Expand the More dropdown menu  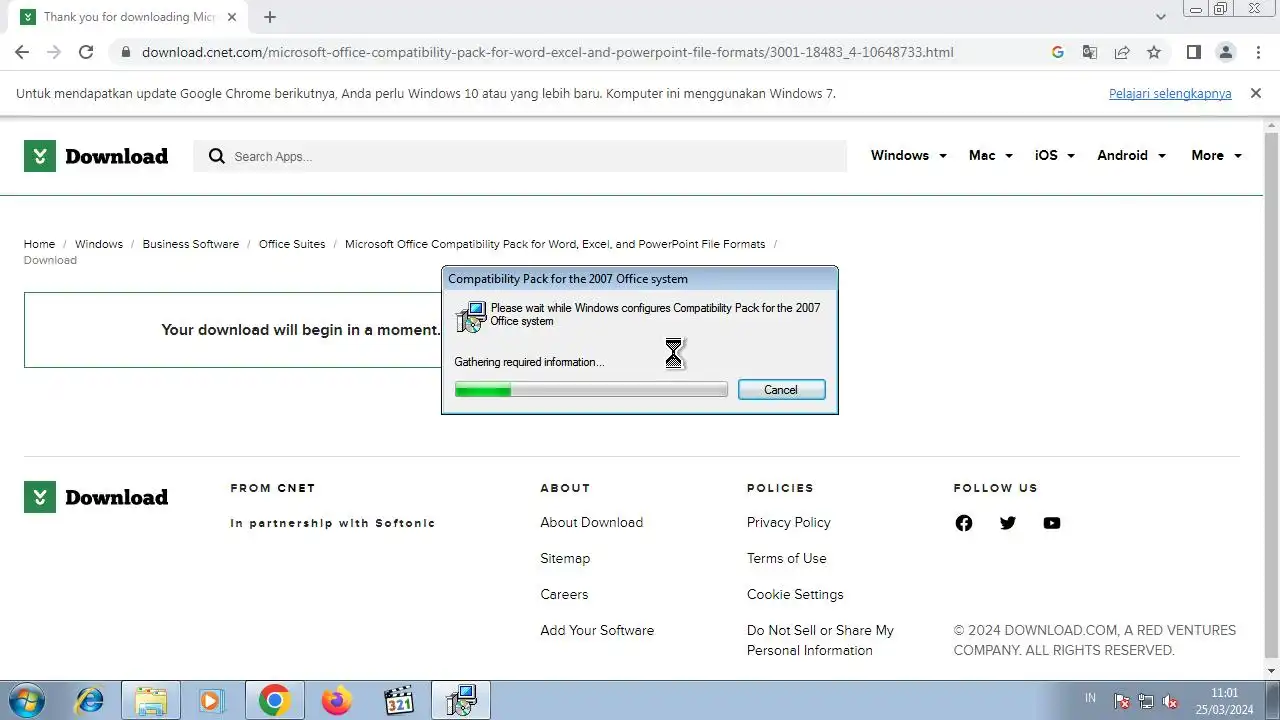(x=1216, y=155)
